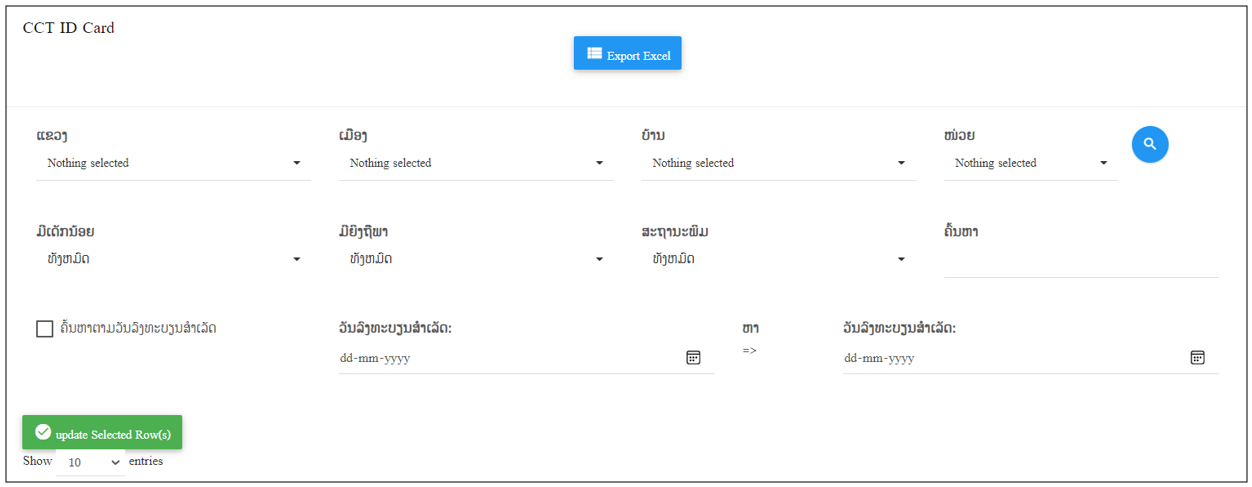Image resolution: width=1252 pixels, height=487 pixels.
Task: Click the CCT ID Card page title
Action: 69,28
